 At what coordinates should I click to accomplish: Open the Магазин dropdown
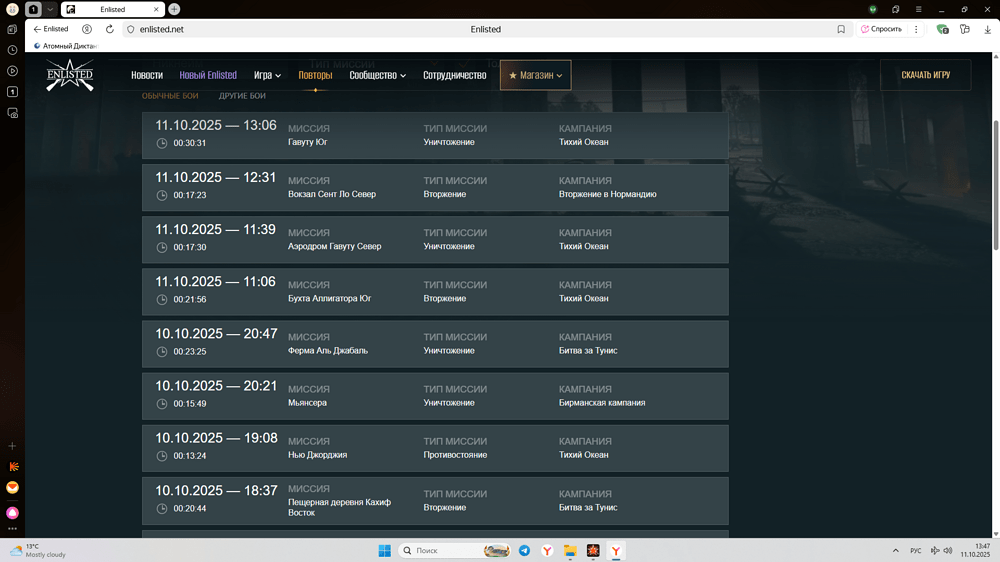(x=536, y=75)
